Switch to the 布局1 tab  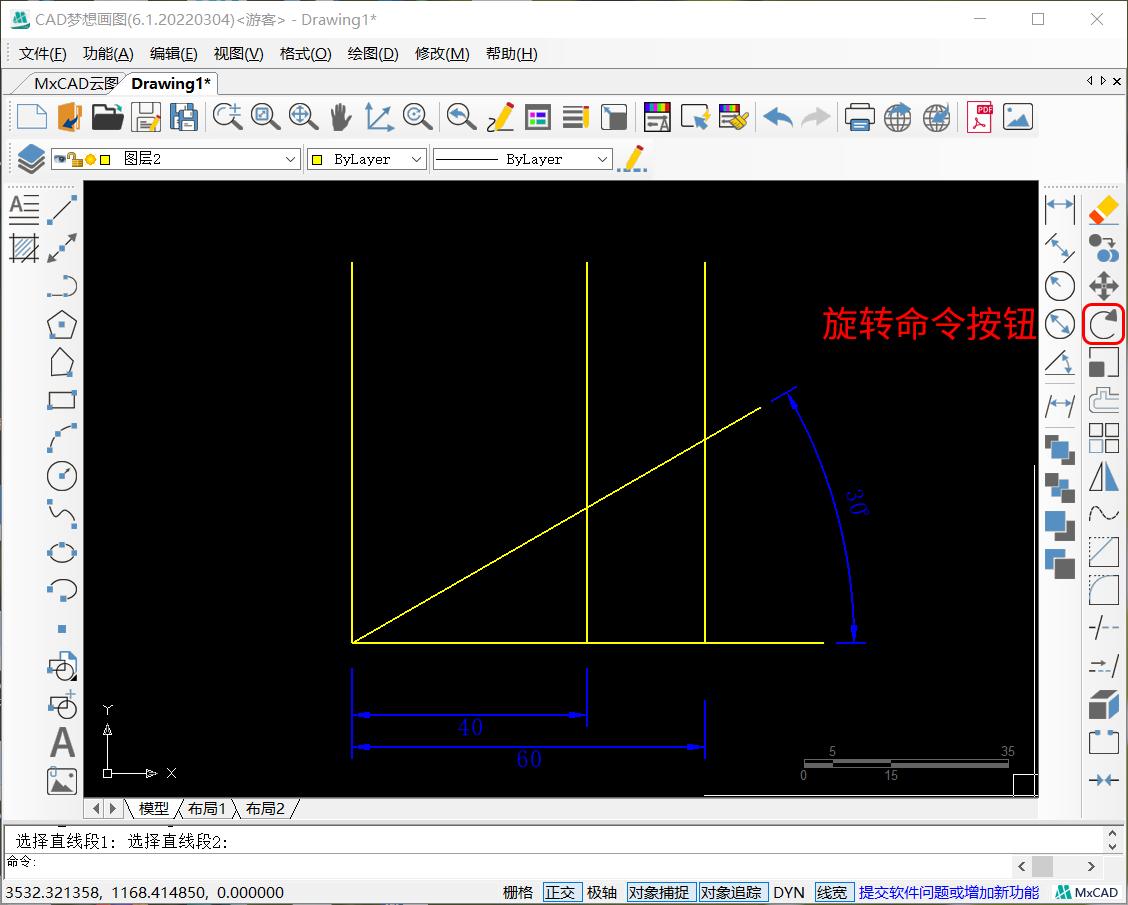pyautogui.click(x=207, y=809)
